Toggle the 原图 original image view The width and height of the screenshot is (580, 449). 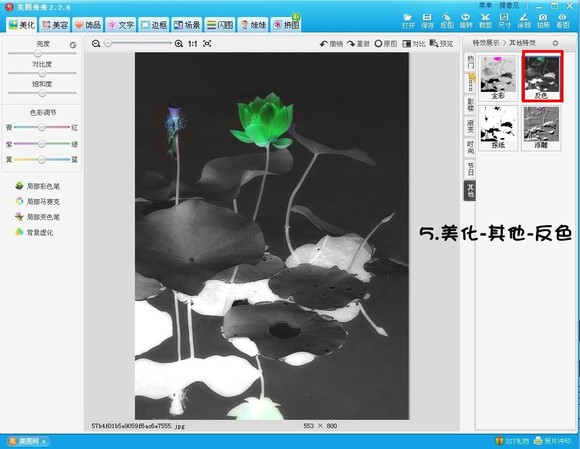point(385,44)
